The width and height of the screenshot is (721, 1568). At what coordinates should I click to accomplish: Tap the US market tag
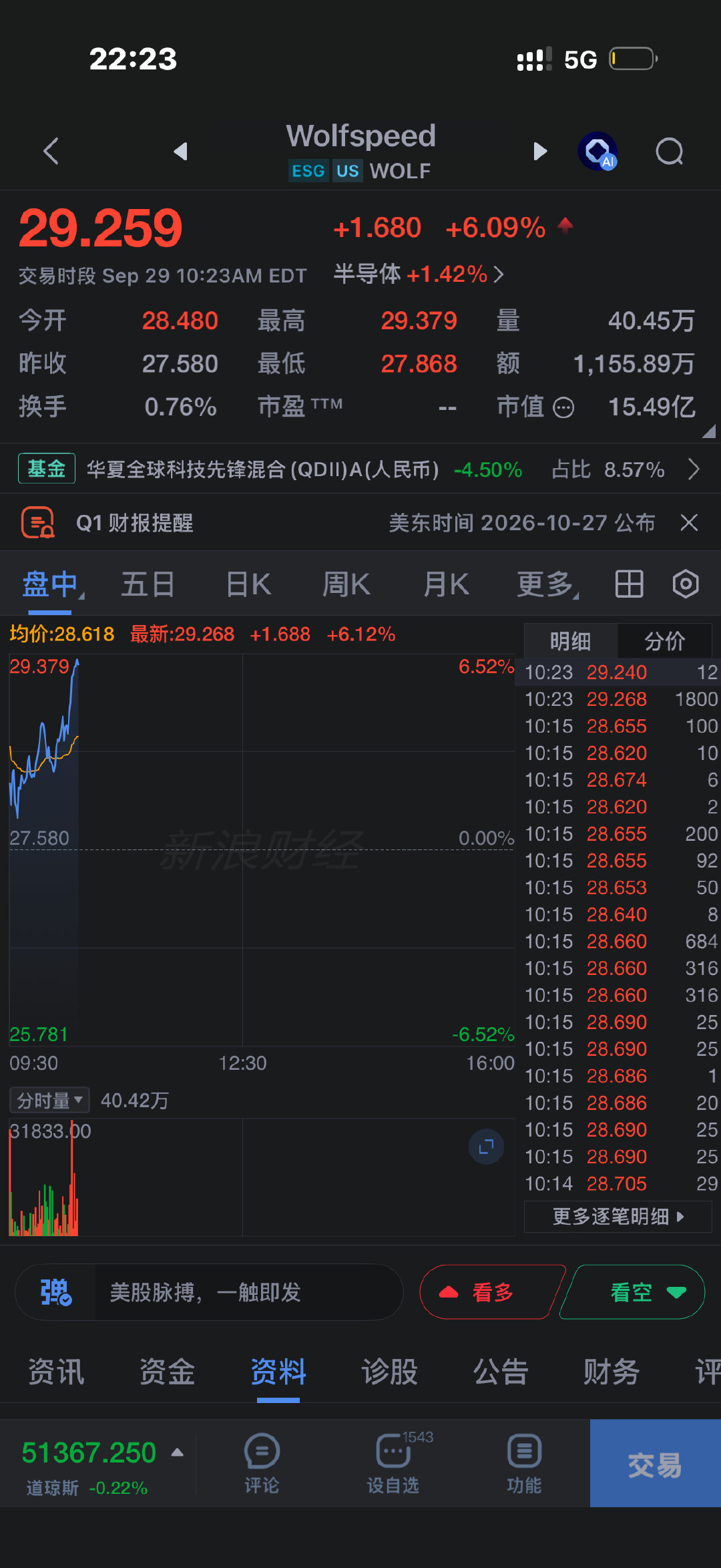347,171
